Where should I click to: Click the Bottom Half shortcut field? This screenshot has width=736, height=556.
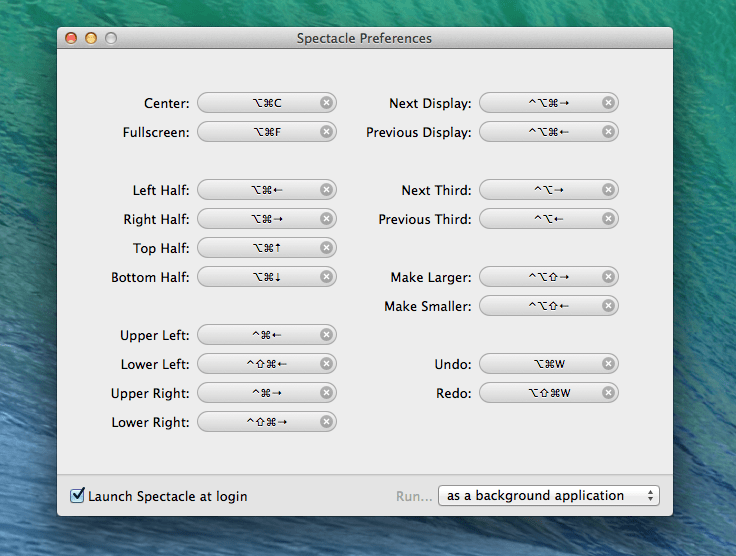pos(267,277)
